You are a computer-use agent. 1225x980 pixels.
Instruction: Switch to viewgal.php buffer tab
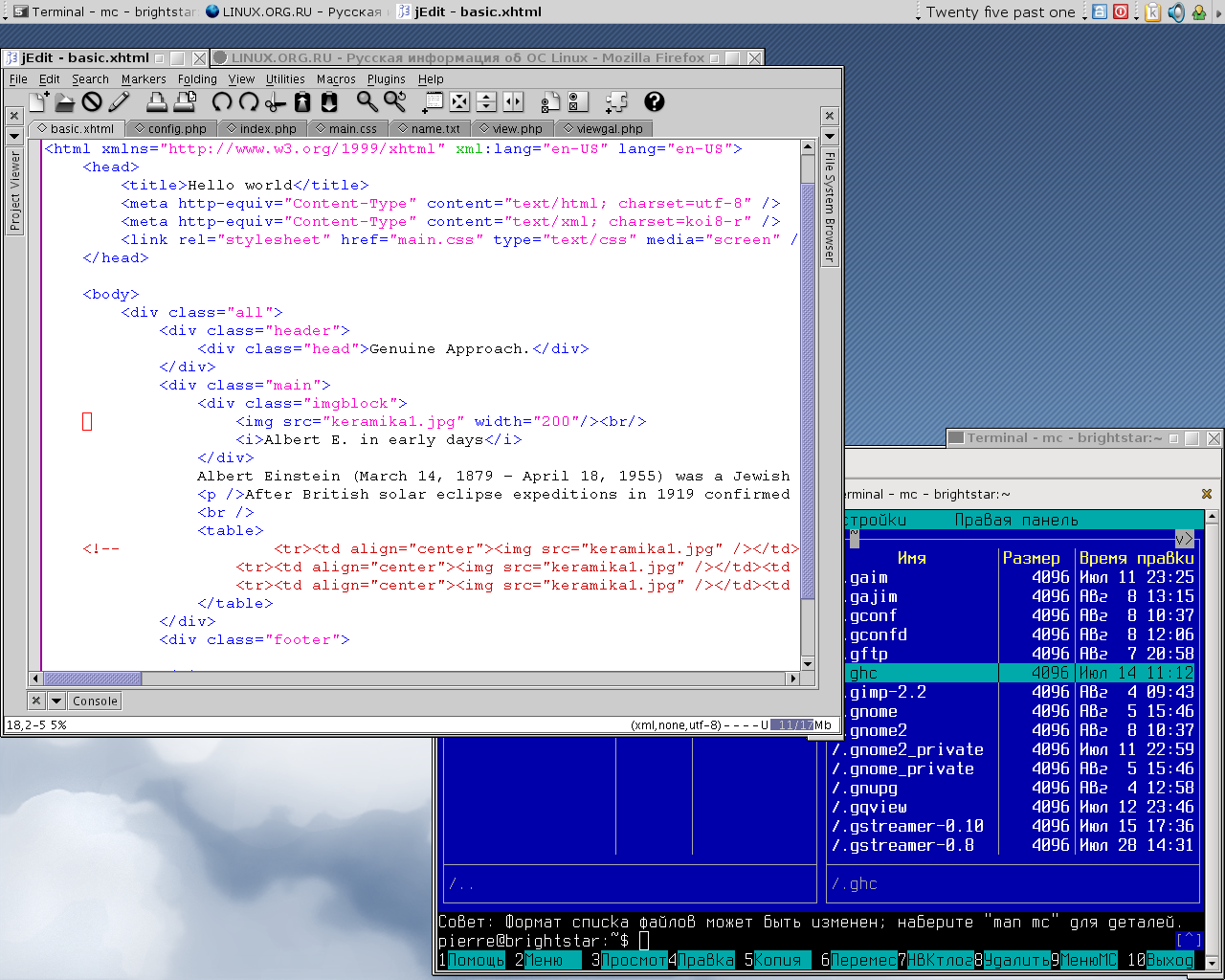pyautogui.click(x=604, y=128)
